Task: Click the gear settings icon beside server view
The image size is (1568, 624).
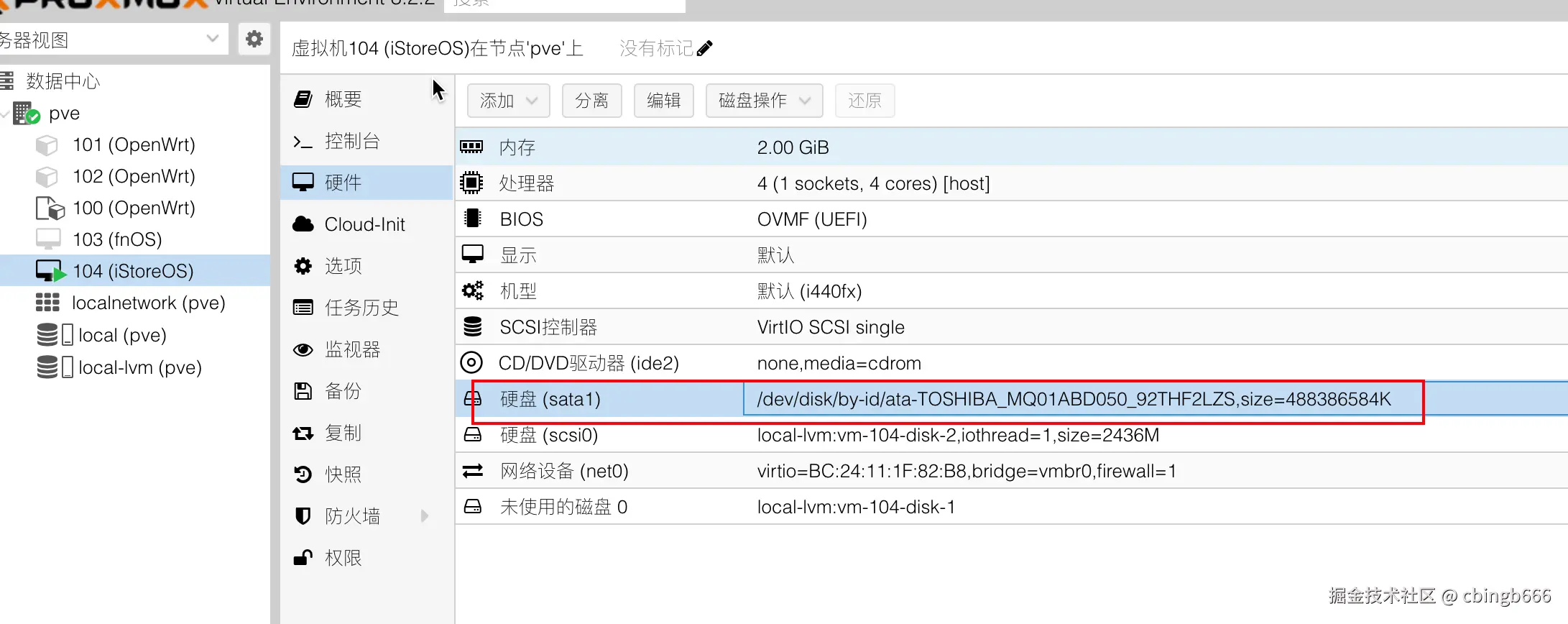Action: [x=254, y=39]
